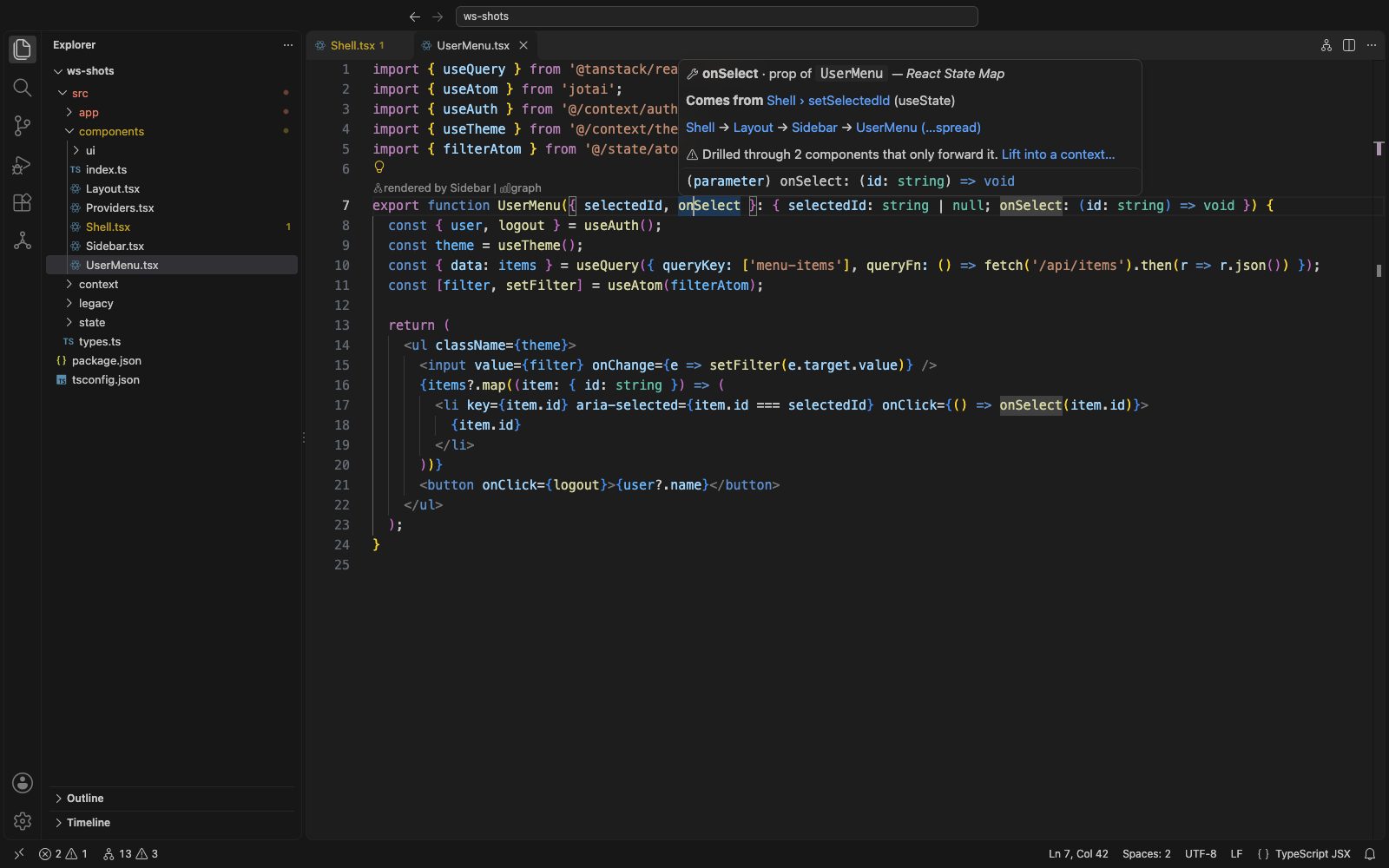This screenshot has width=1389, height=868.
Task: Open the Accounts icon in activity bar
Action: [23, 783]
